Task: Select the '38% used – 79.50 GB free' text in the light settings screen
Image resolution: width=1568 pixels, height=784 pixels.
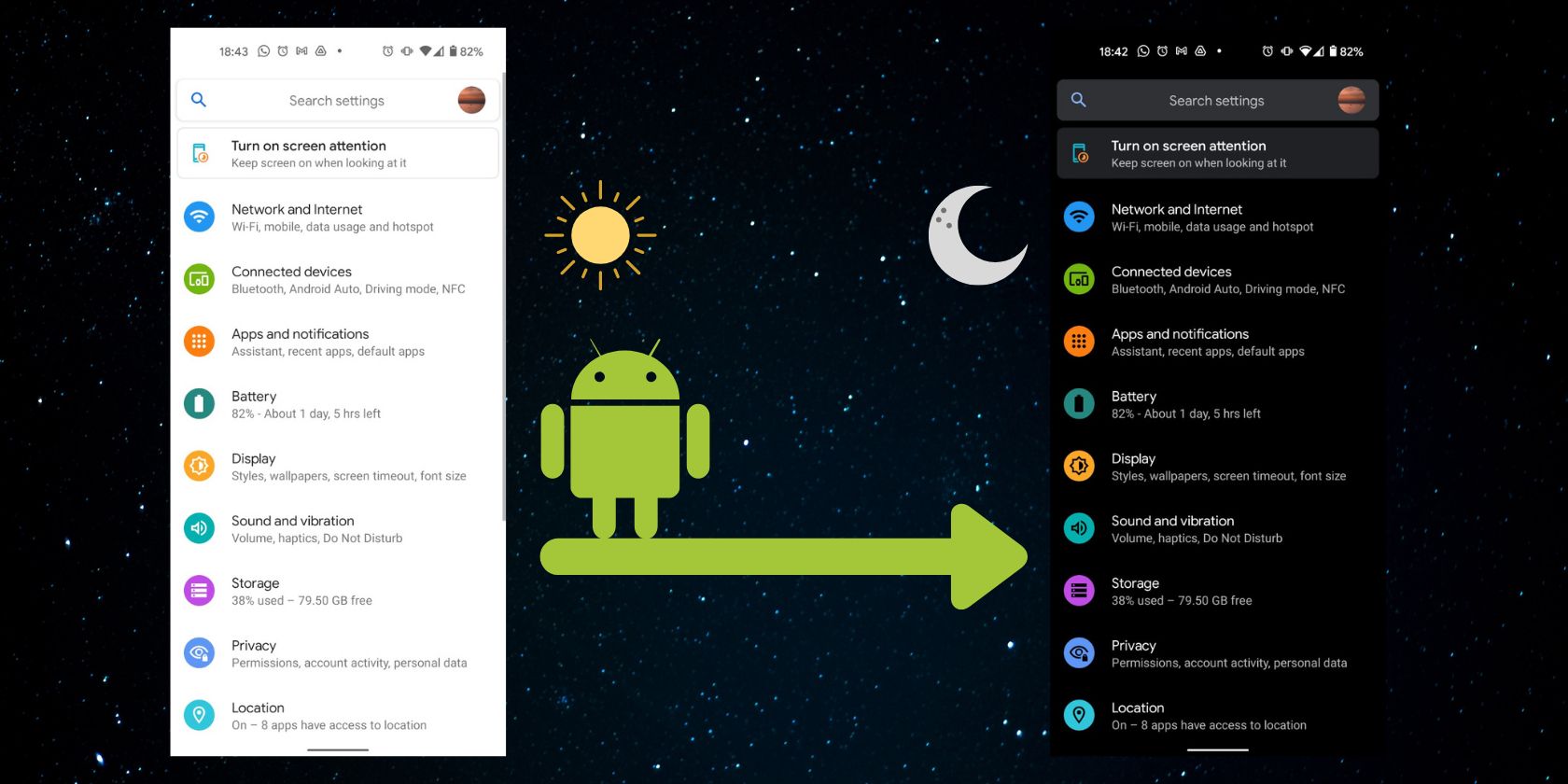Action: coord(301,600)
